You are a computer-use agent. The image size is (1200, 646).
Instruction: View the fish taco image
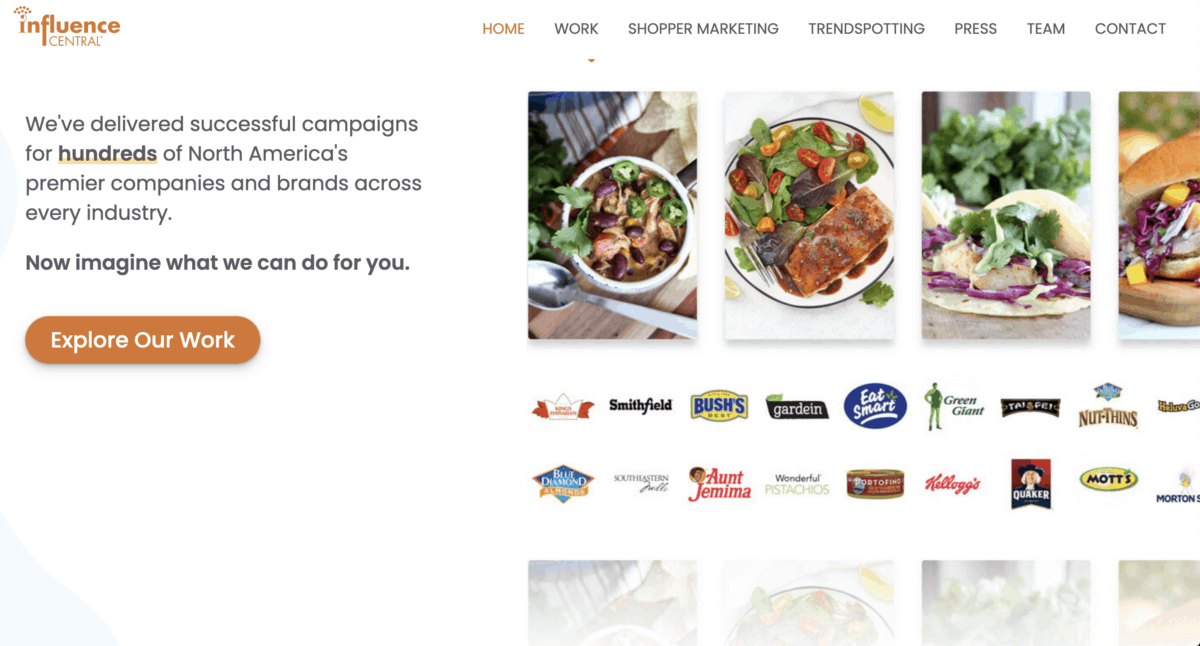[1006, 215]
